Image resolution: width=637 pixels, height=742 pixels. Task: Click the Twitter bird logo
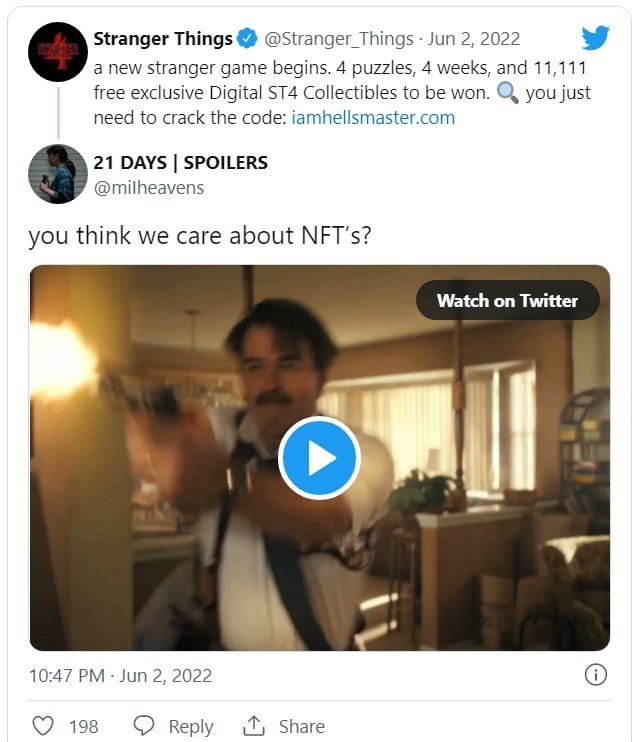click(x=596, y=38)
